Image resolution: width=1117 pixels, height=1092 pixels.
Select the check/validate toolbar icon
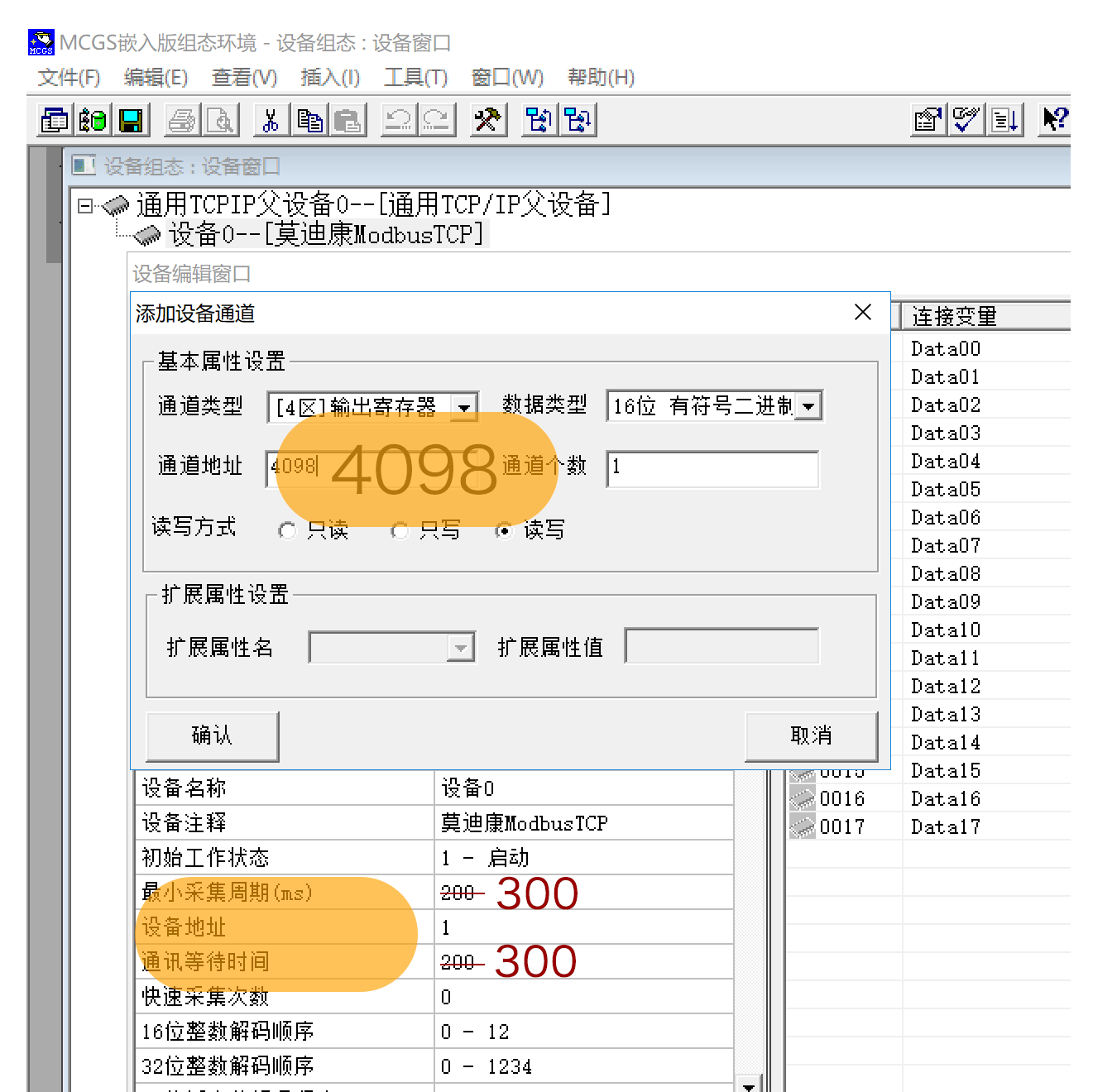tap(965, 120)
